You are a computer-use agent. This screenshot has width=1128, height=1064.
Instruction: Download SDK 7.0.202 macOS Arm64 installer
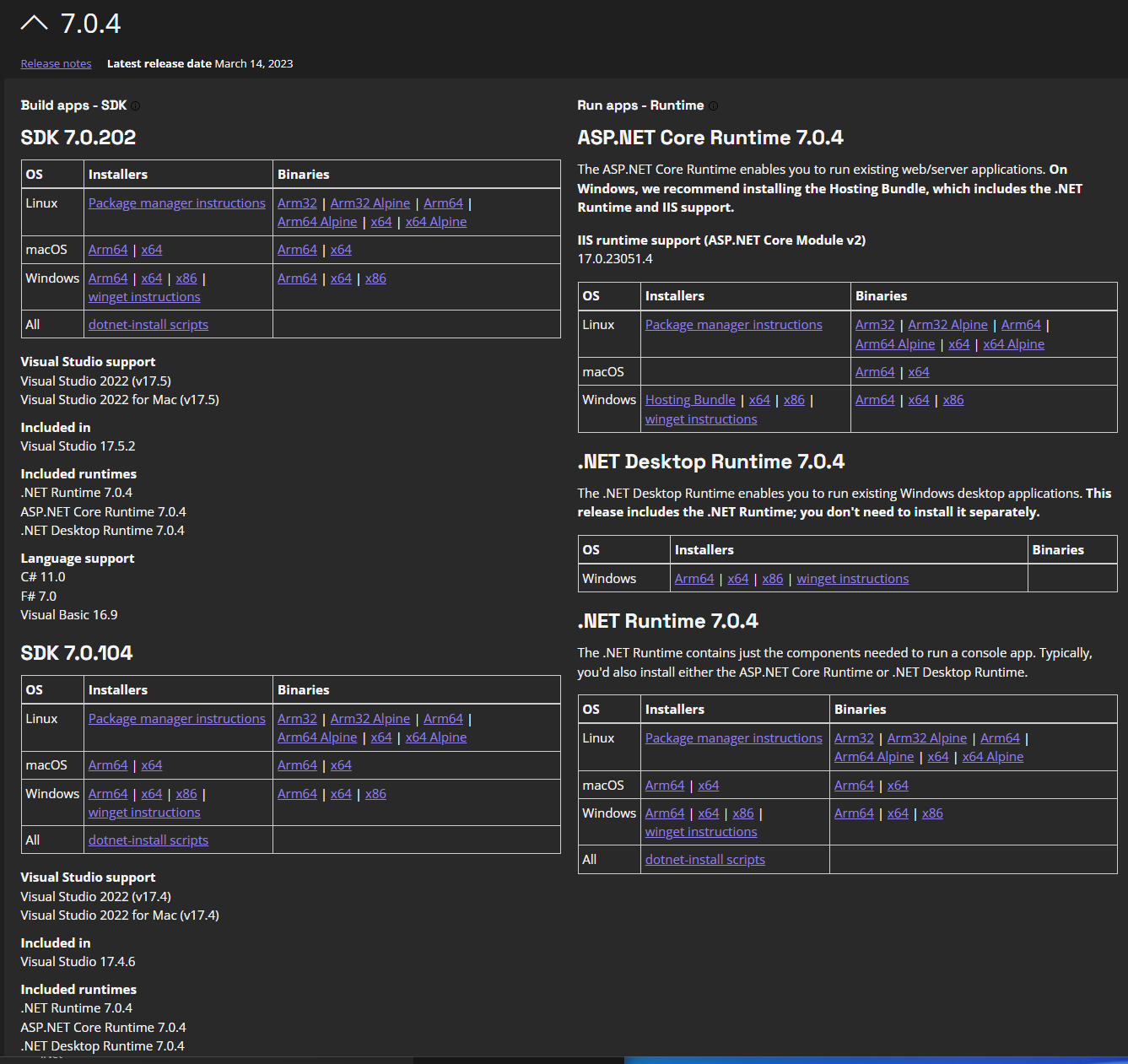pyautogui.click(x=108, y=250)
